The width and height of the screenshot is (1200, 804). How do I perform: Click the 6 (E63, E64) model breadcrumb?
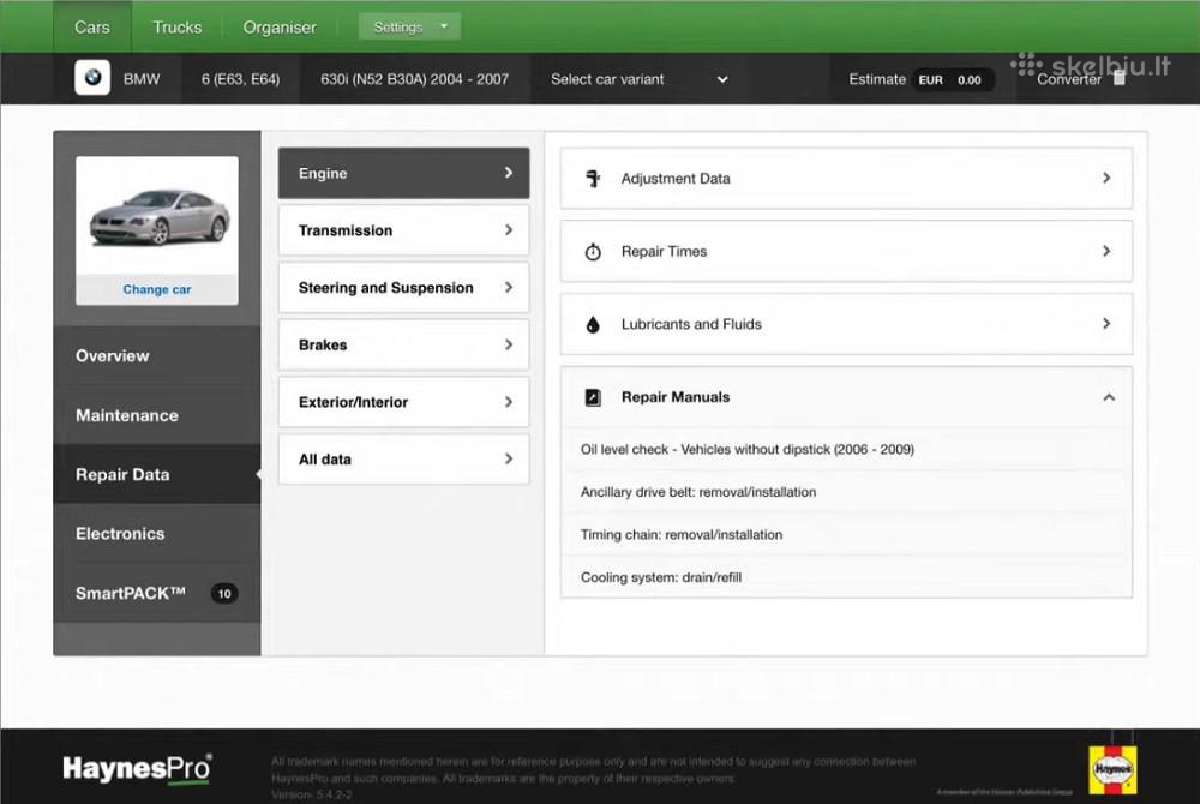click(x=240, y=79)
